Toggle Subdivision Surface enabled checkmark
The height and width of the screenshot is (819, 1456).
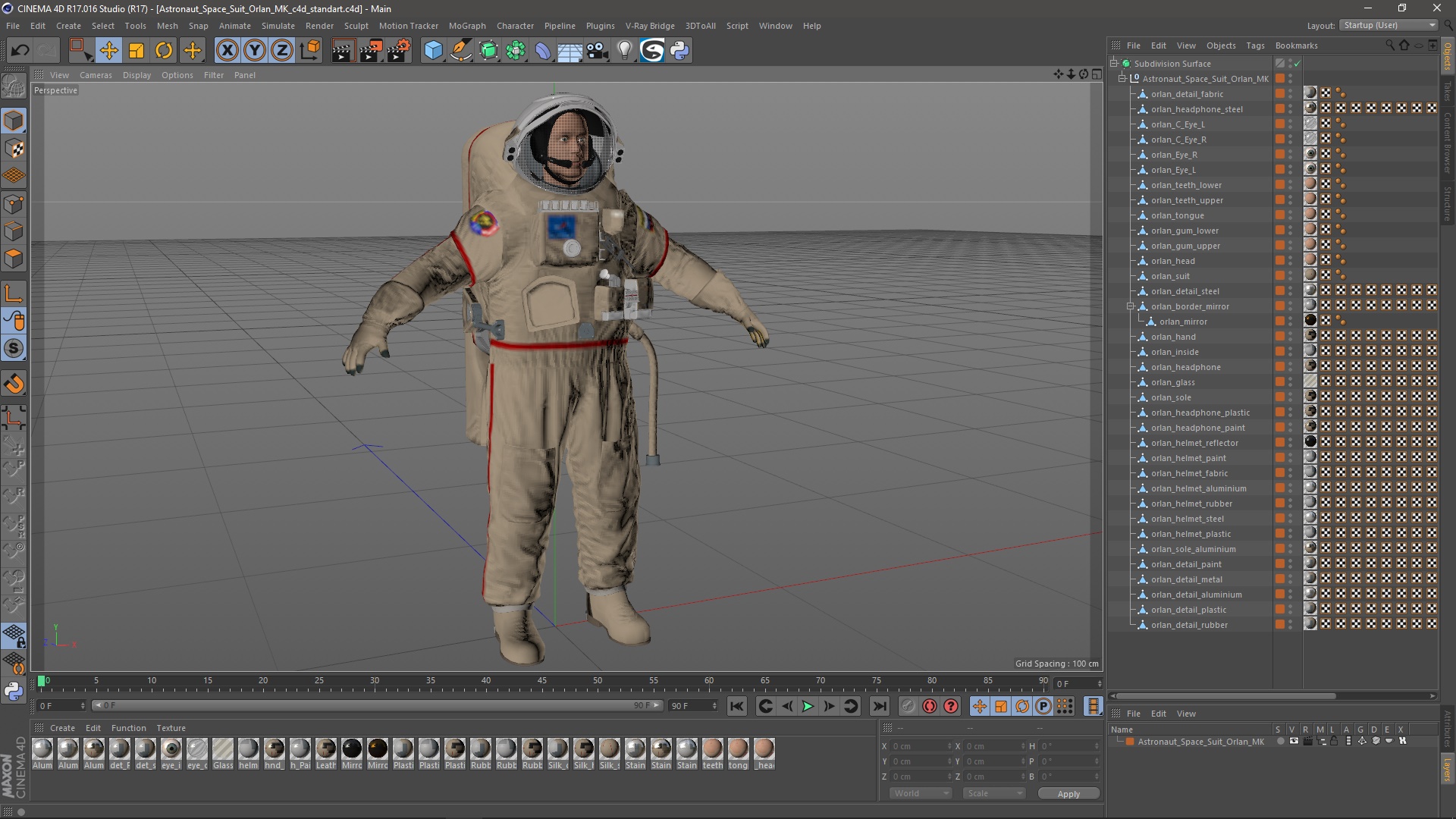(1297, 64)
